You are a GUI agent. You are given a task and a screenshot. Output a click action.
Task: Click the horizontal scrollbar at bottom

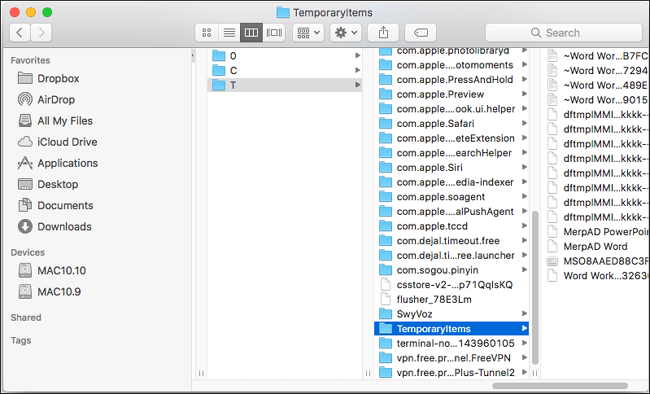coord(560,386)
